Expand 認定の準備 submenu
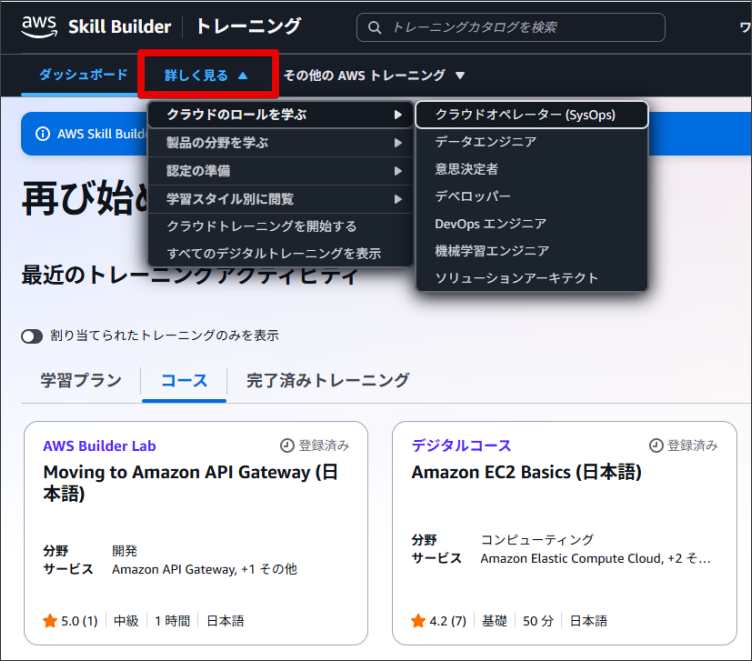The width and height of the screenshot is (752, 661). (280, 171)
